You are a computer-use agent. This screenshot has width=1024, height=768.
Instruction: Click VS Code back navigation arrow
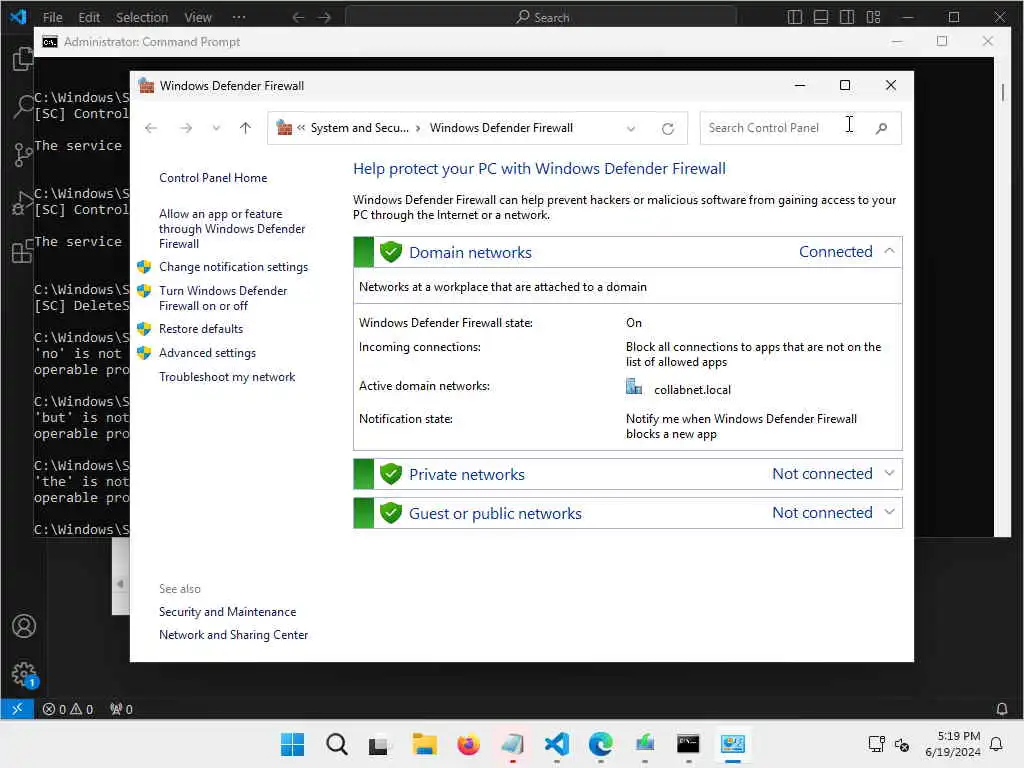(x=298, y=17)
